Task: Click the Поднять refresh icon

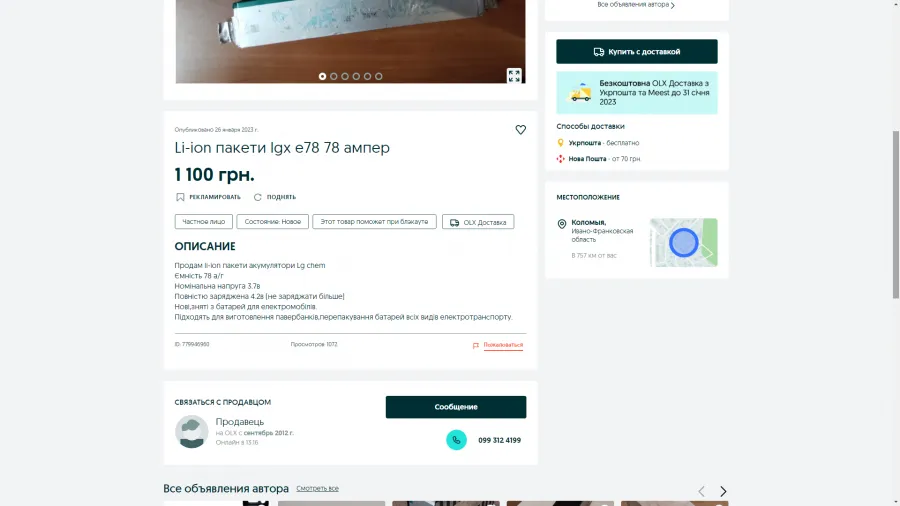Action: (258, 197)
